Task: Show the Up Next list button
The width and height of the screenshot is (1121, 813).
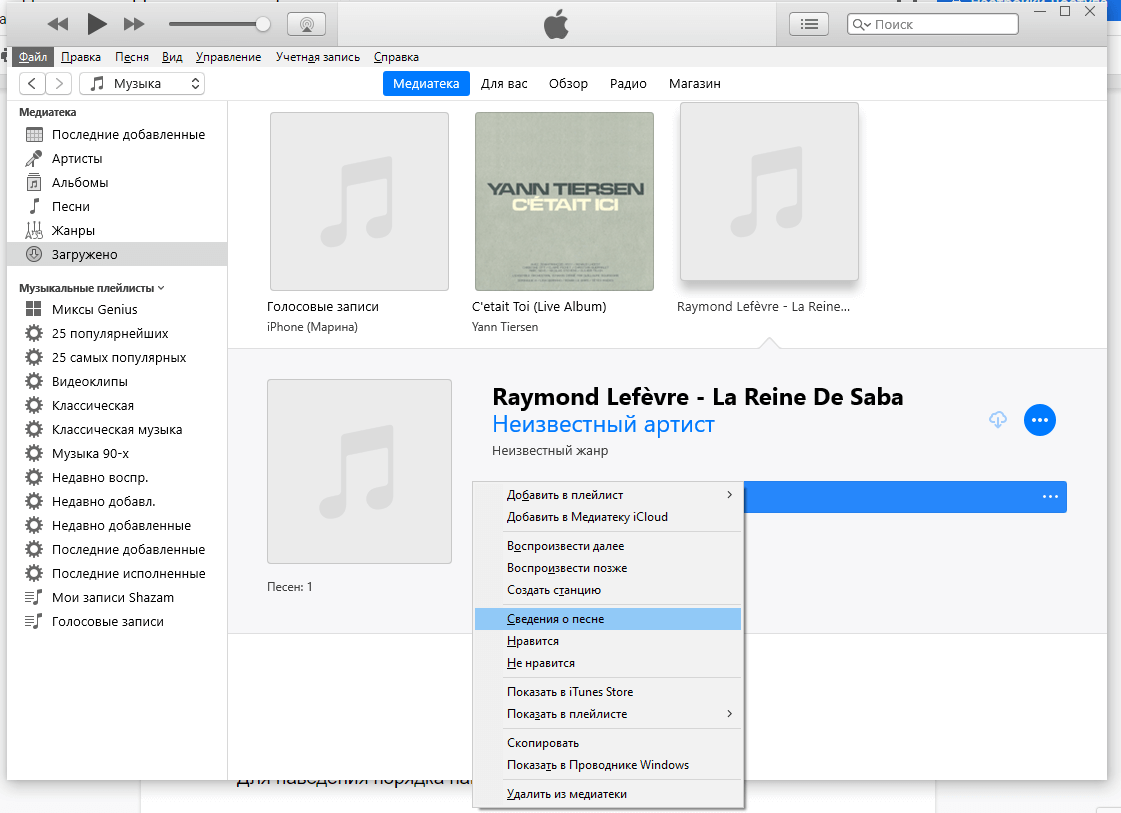Action: (809, 24)
